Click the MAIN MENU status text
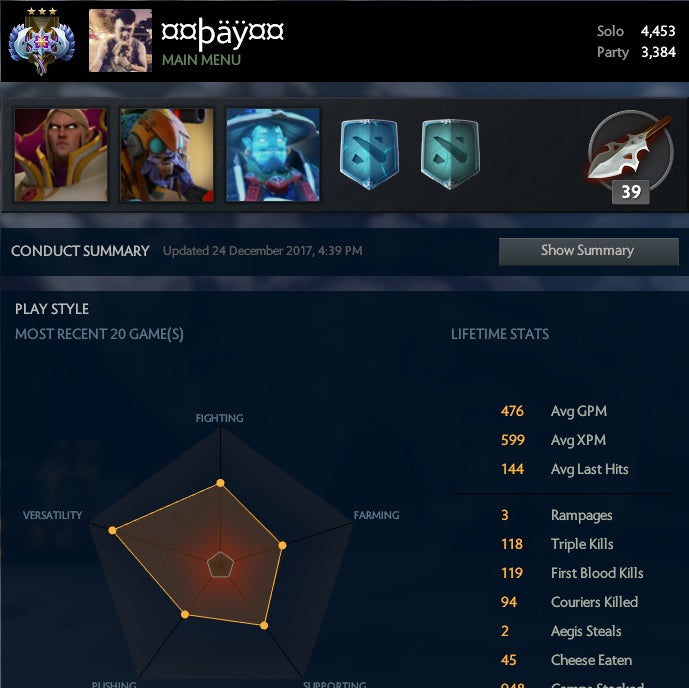This screenshot has height=688, width=689. pyautogui.click(x=201, y=60)
